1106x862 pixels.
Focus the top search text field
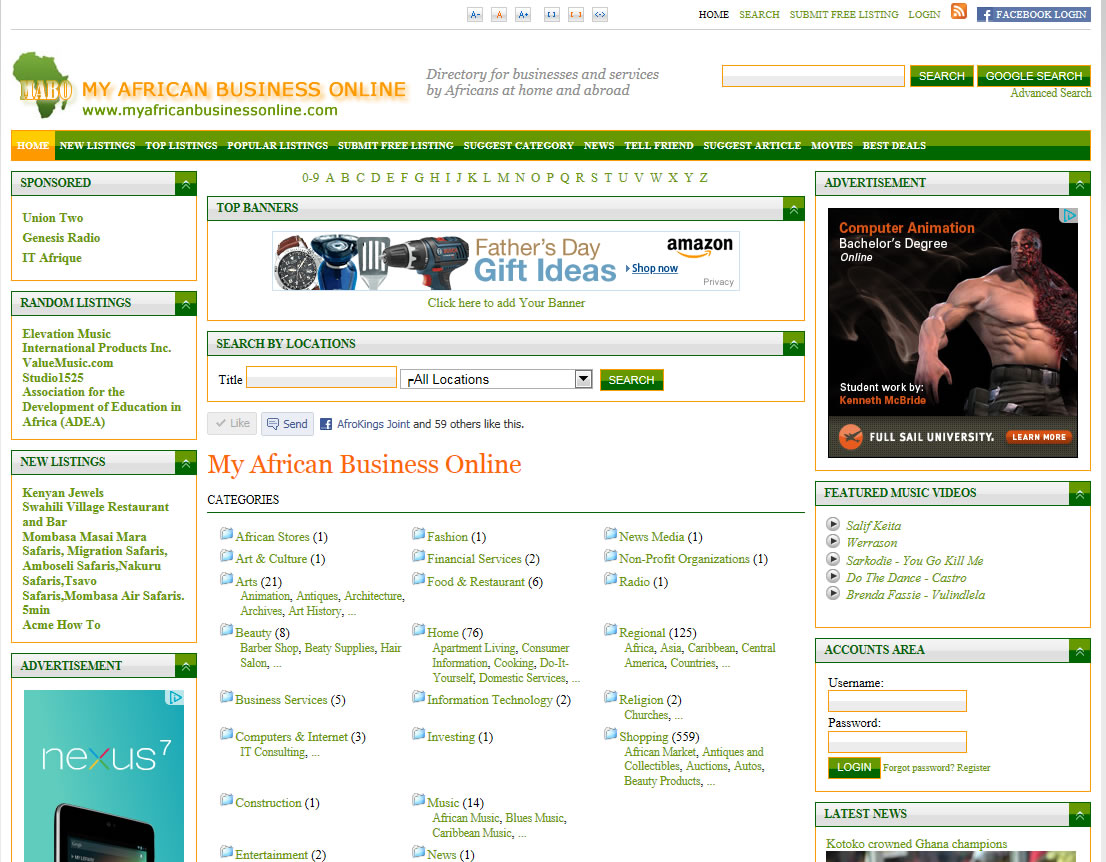(813, 75)
